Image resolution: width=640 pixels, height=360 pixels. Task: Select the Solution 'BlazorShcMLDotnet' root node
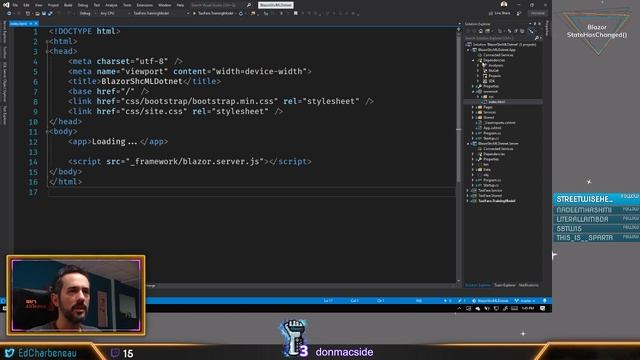(x=504, y=44)
